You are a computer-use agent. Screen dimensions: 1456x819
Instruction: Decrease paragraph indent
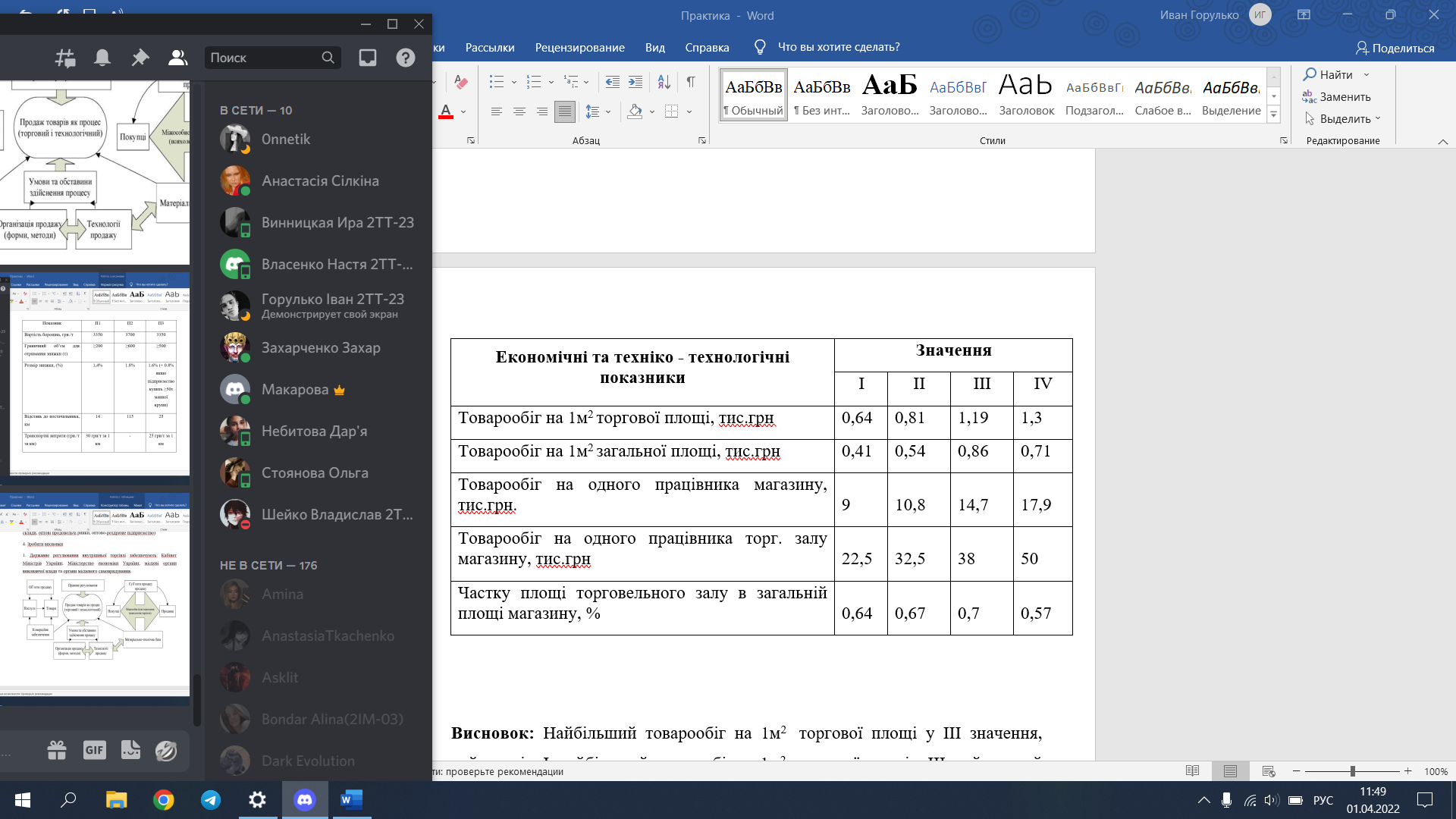tap(613, 82)
